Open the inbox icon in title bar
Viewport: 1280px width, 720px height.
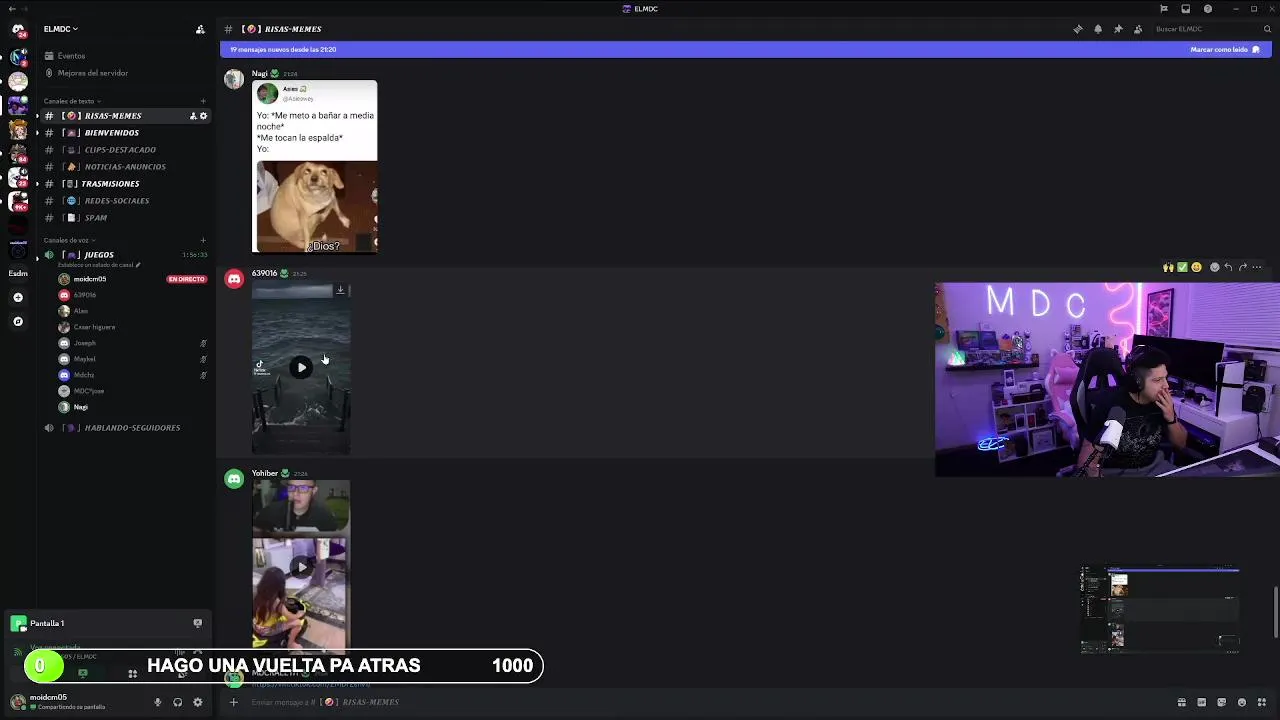tap(1185, 9)
